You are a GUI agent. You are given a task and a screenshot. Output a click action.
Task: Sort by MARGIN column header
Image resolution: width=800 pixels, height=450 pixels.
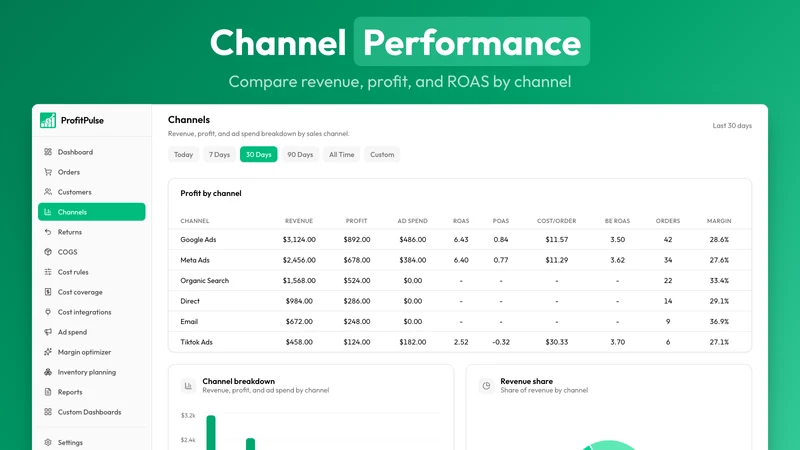(x=719, y=221)
